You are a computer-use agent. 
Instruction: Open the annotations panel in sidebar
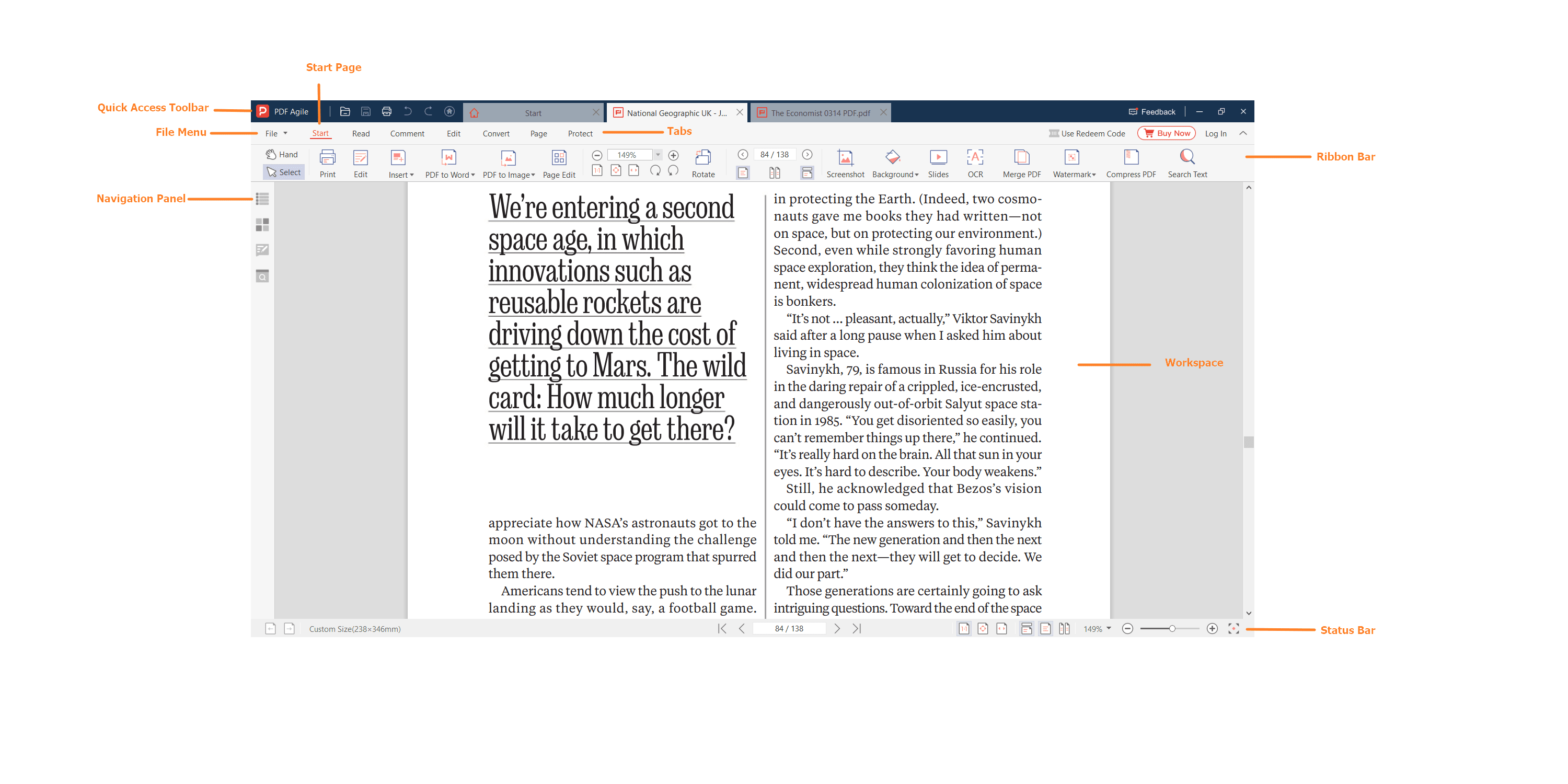(262, 250)
